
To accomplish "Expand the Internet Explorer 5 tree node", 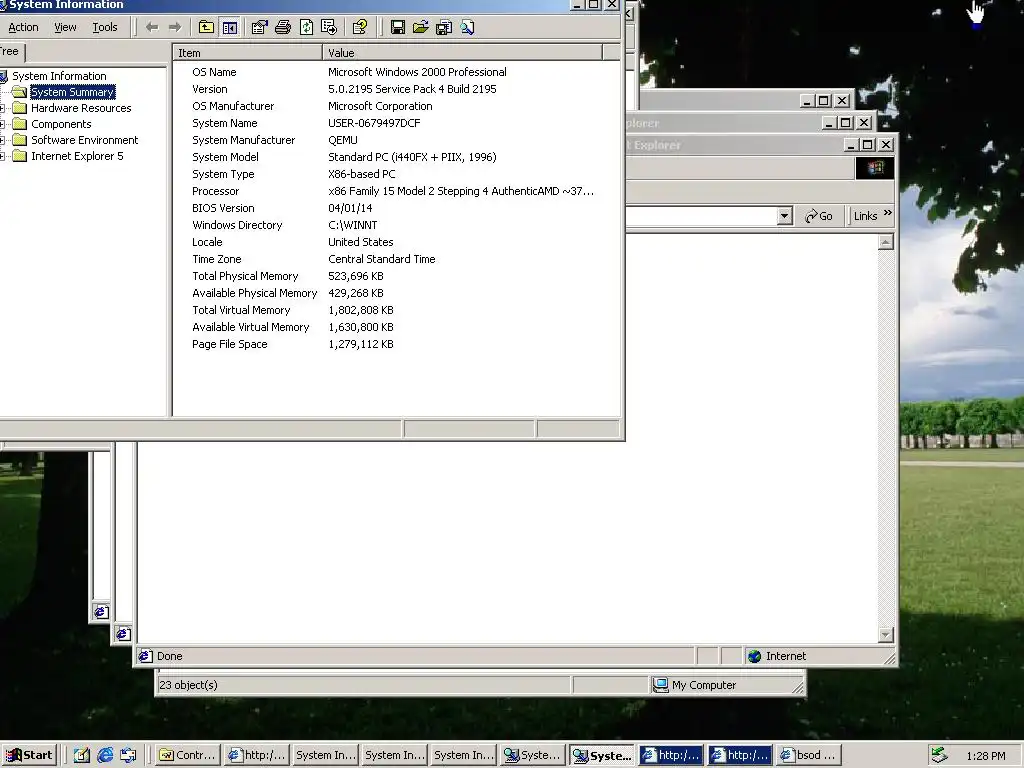I will pyautogui.click(x=3, y=156).
